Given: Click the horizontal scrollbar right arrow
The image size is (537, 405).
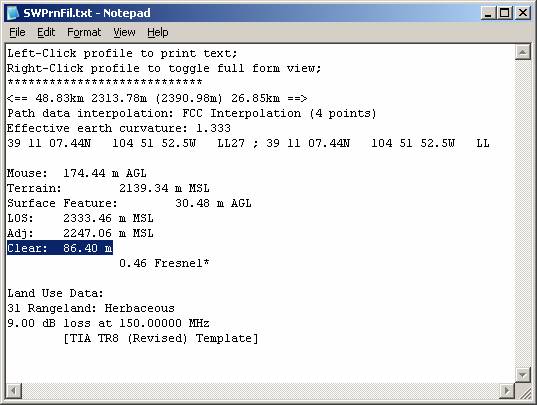Looking at the screenshot, I should pos(507,391).
